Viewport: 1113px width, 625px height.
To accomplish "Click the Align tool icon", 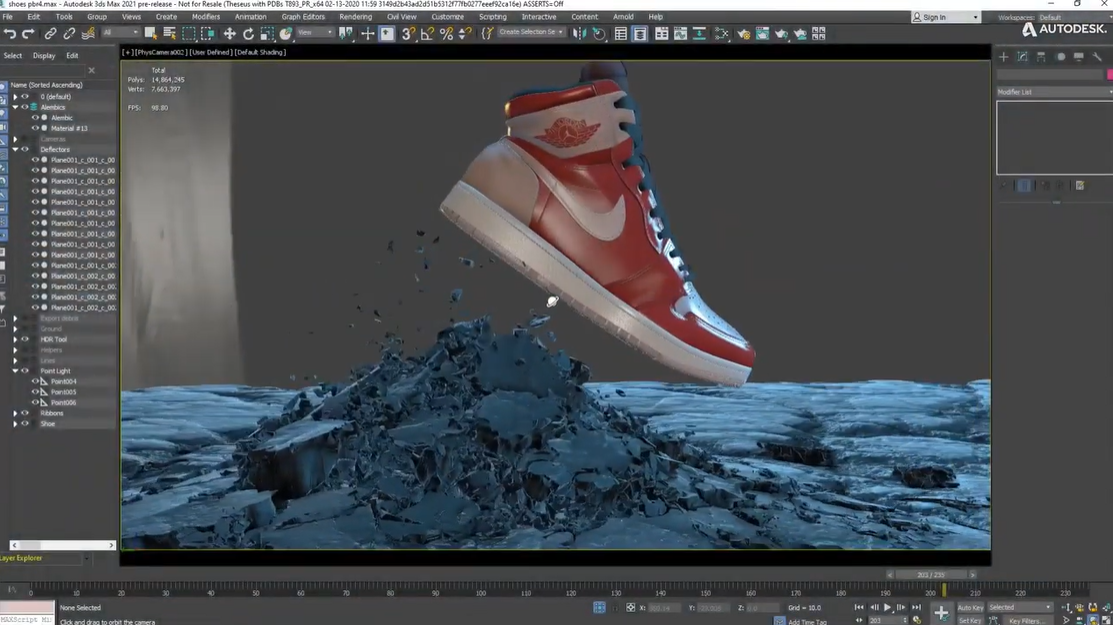I will click(598, 33).
